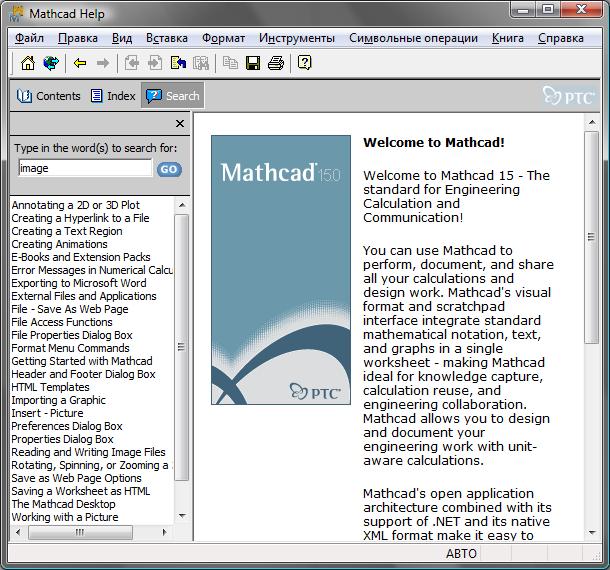This screenshot has height=570, width=610.
Task: Save using the floppy disk icon
Action: [x=253, y=63]
